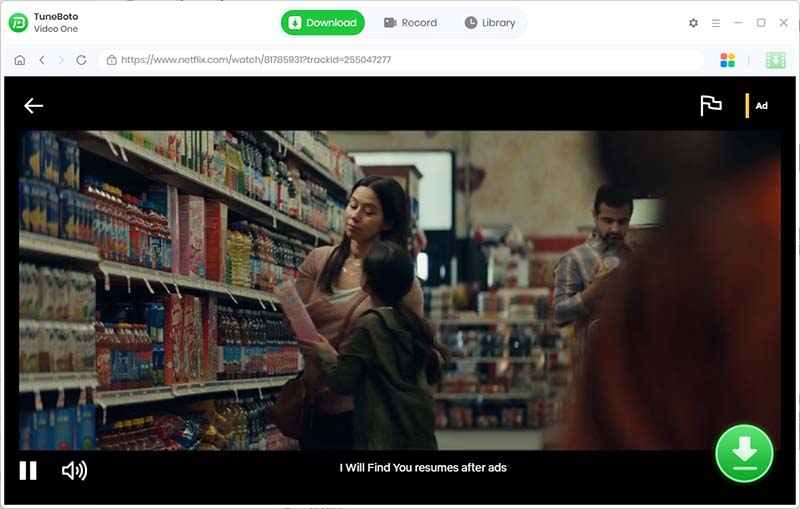The width and height of the screenshot is (800, 509).
Task: Focus the Netflix URL address field
Action: [401, 60]
